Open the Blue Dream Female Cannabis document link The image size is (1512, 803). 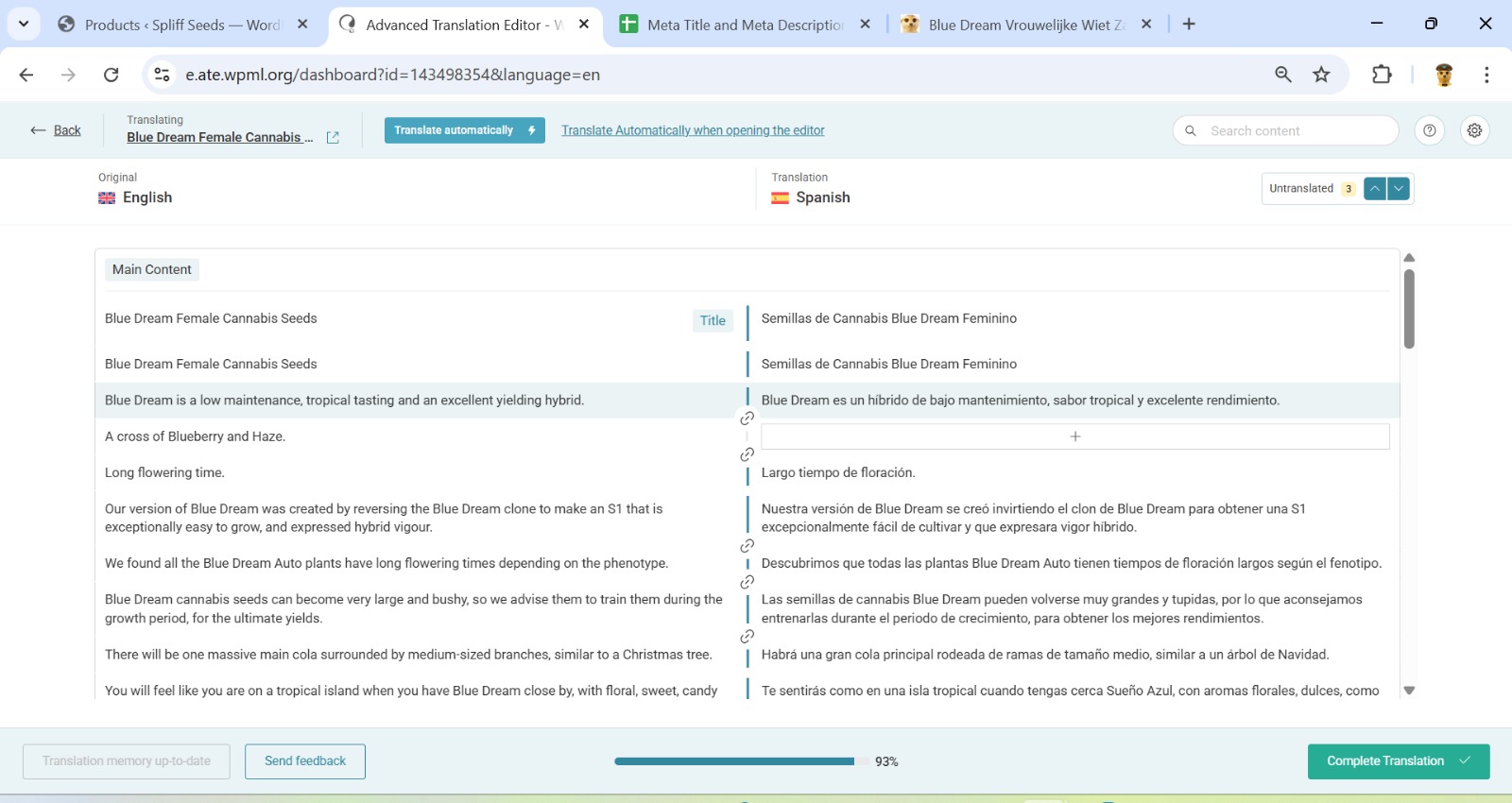pos(219,137)
